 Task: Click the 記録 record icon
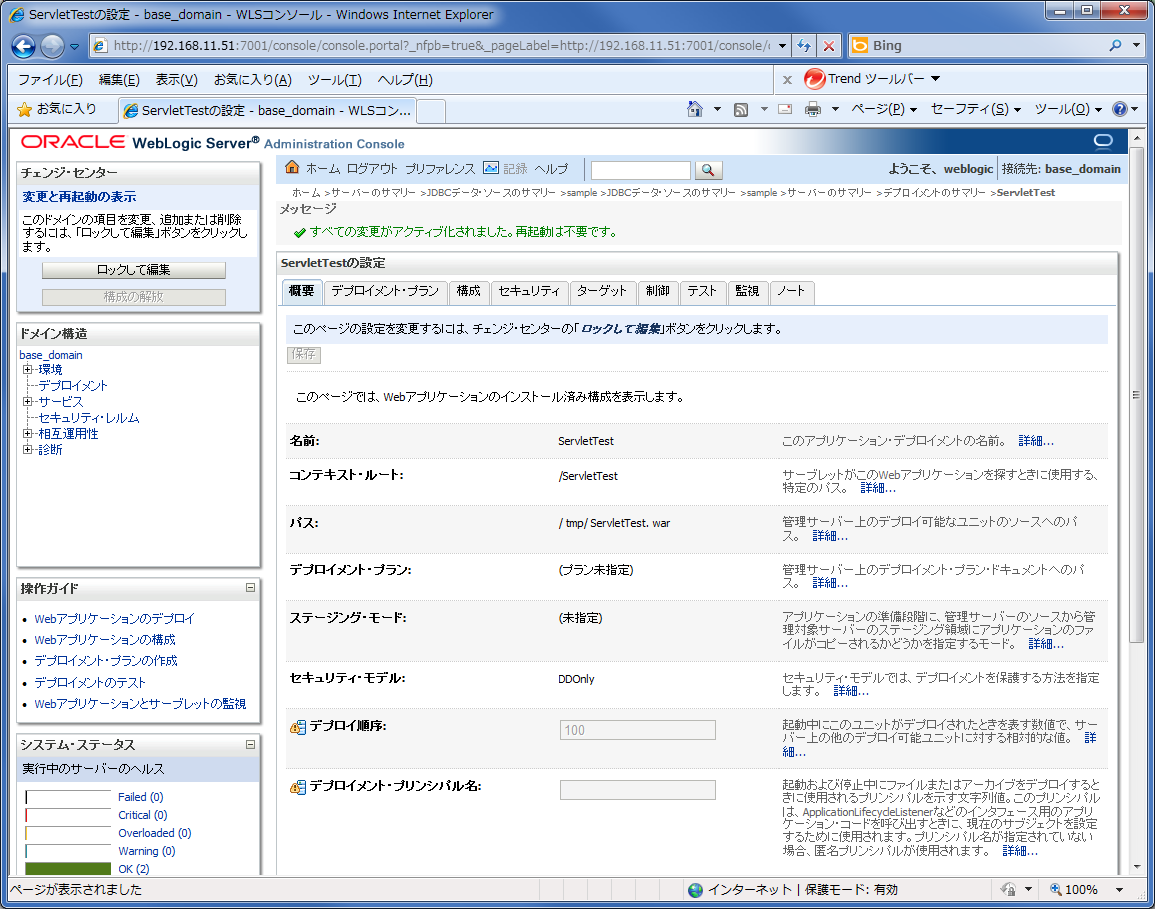coord(491,168)
